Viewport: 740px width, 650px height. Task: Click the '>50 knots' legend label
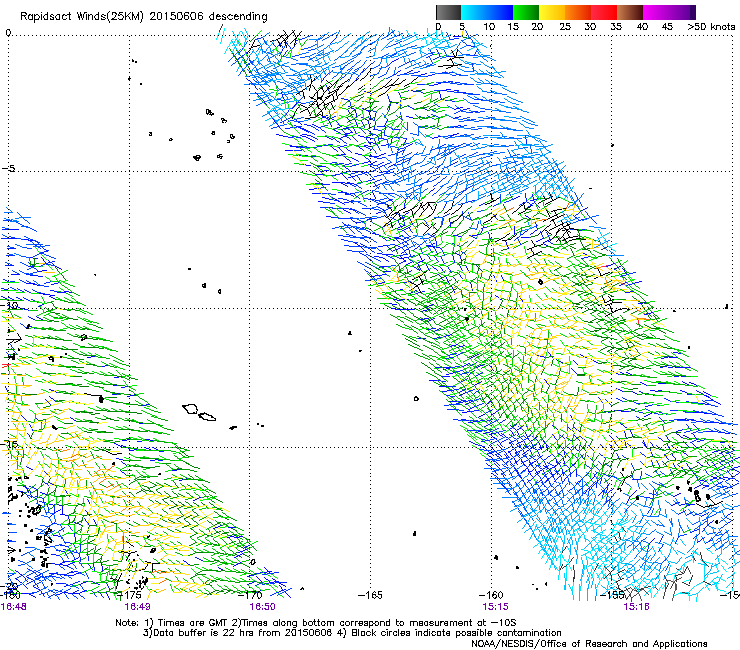[x=711, y=27]
